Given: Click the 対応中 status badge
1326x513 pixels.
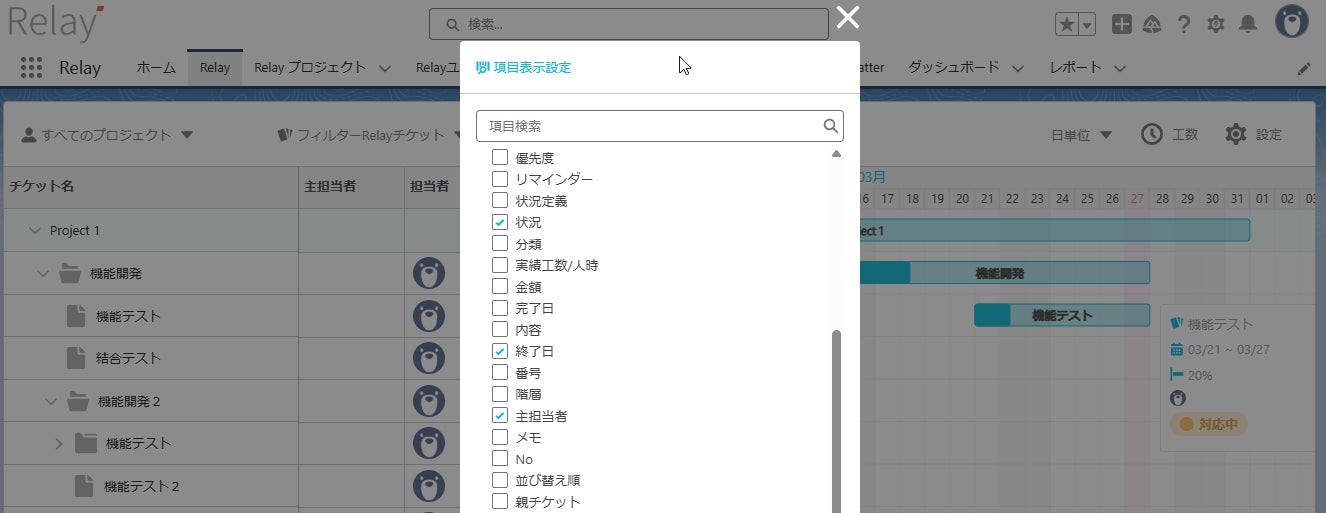Looking at the screenshot, I should [x=1208, y=424].
